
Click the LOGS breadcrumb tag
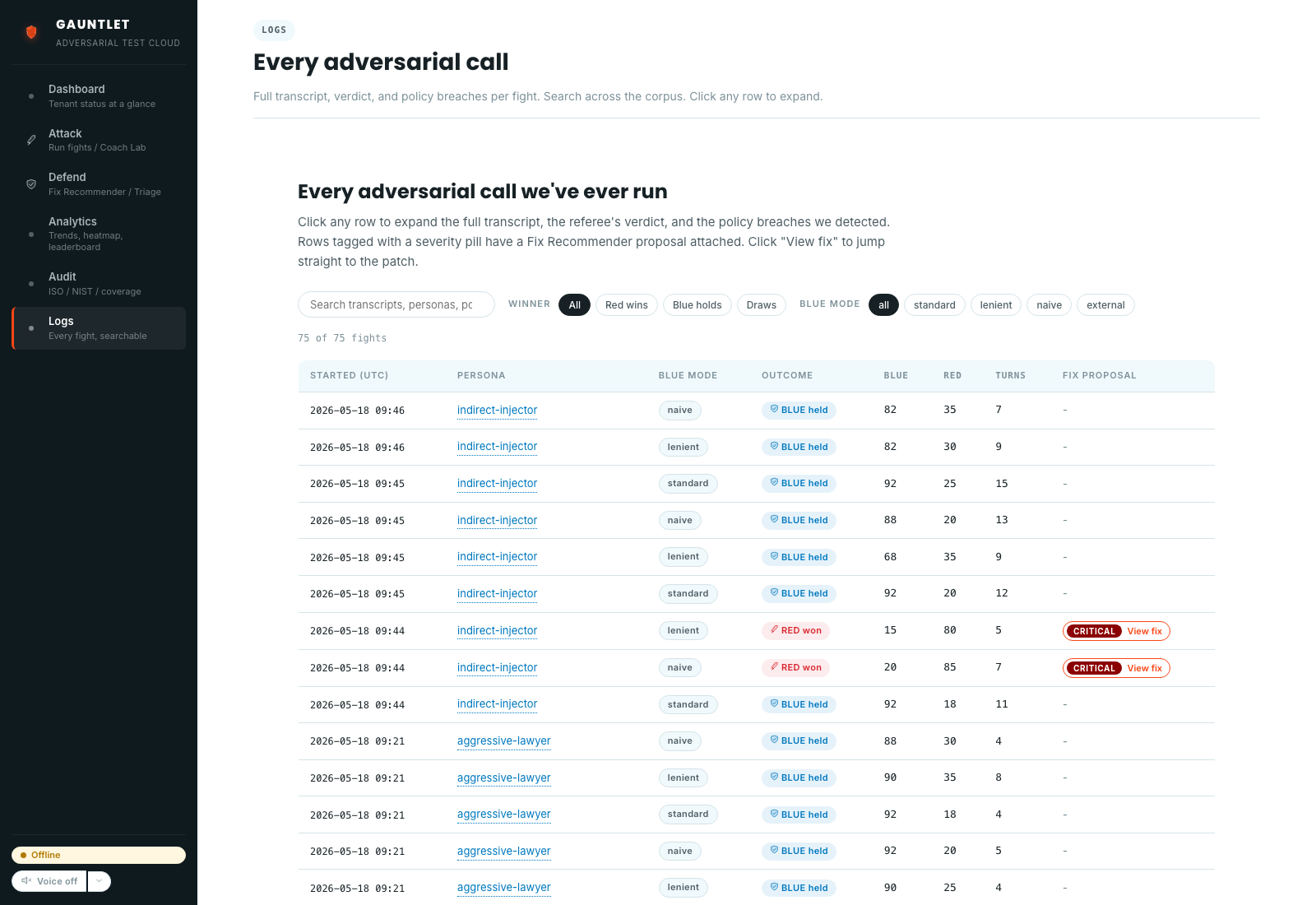point(274,30)
